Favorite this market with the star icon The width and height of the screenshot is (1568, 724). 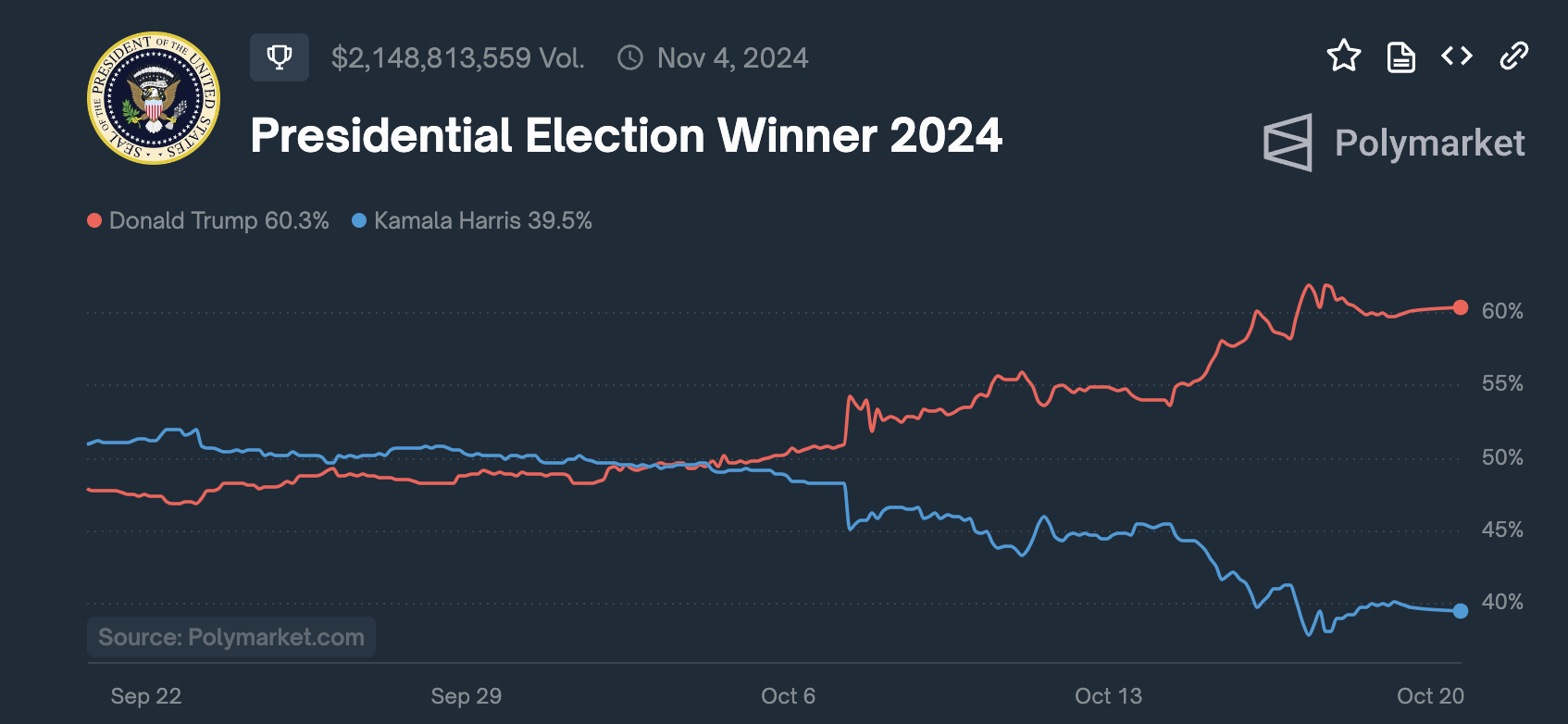point(1343,56)
